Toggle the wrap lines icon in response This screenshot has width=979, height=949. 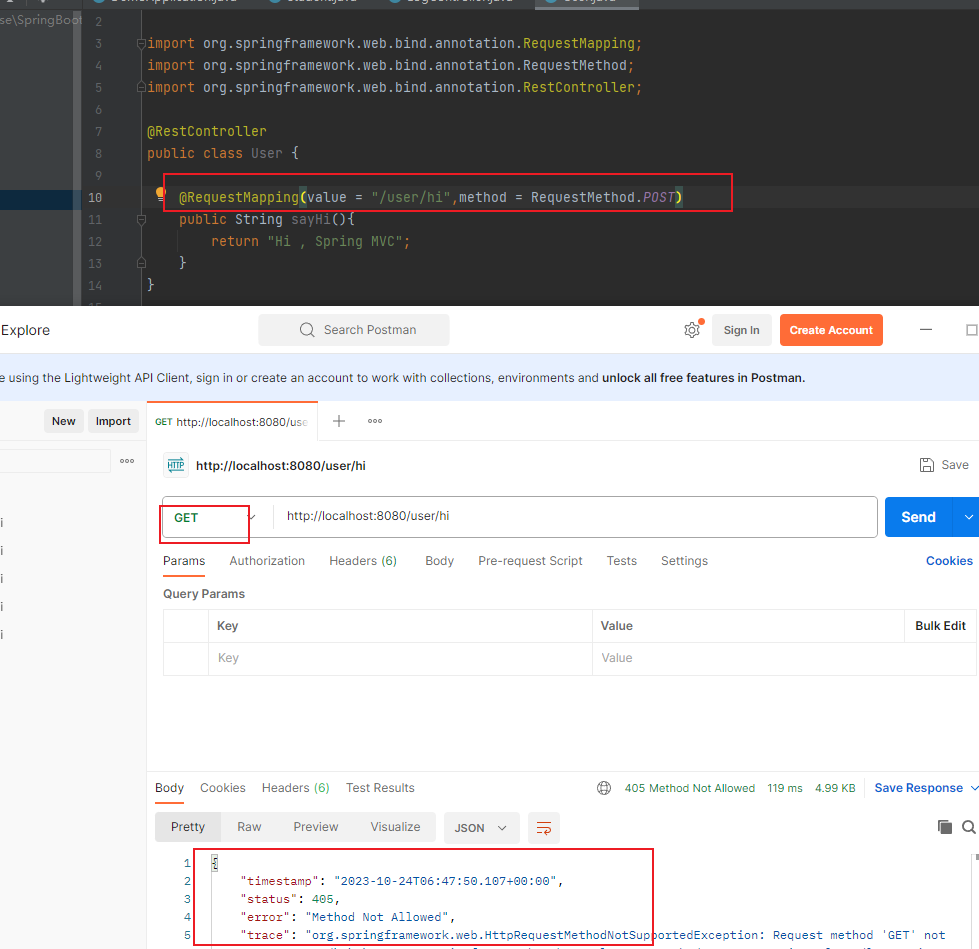(544, 828)
